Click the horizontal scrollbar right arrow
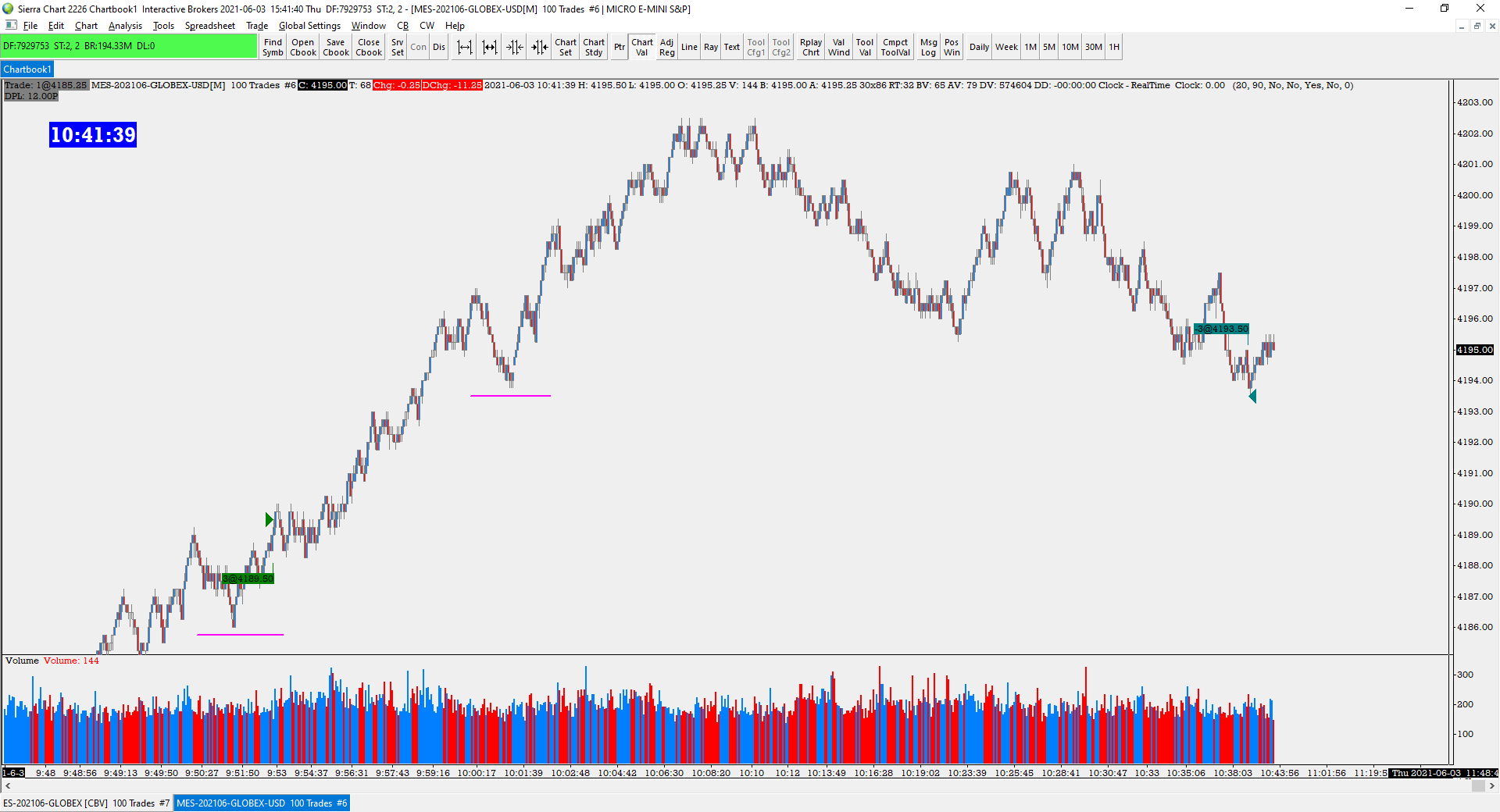Image resolution: width=1500 pixels, height=812 pixels. pyautogui.click(x=1492, y=786)
